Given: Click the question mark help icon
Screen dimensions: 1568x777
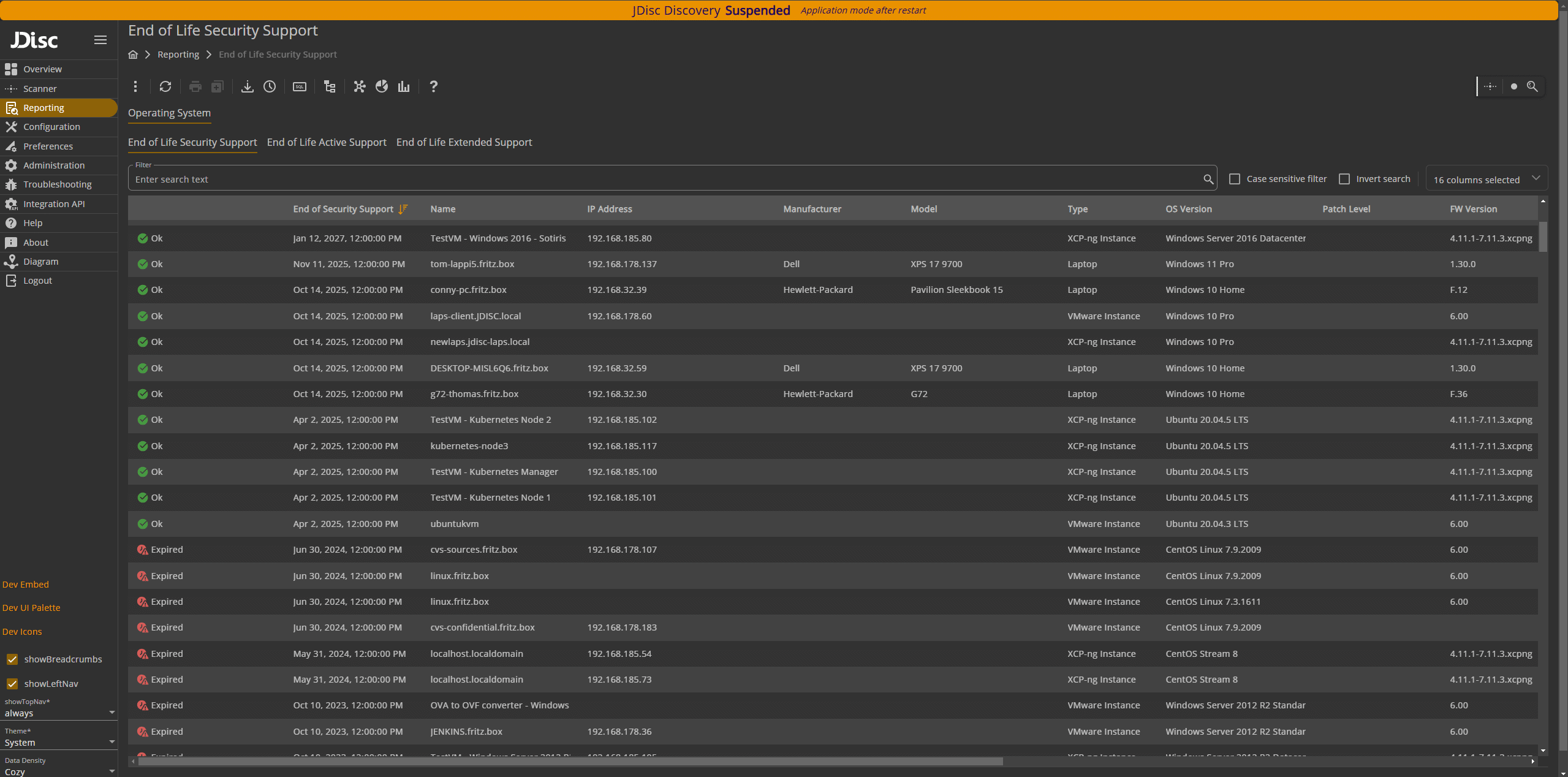Looking at the screenshot, I should click(x=433, y=86).
